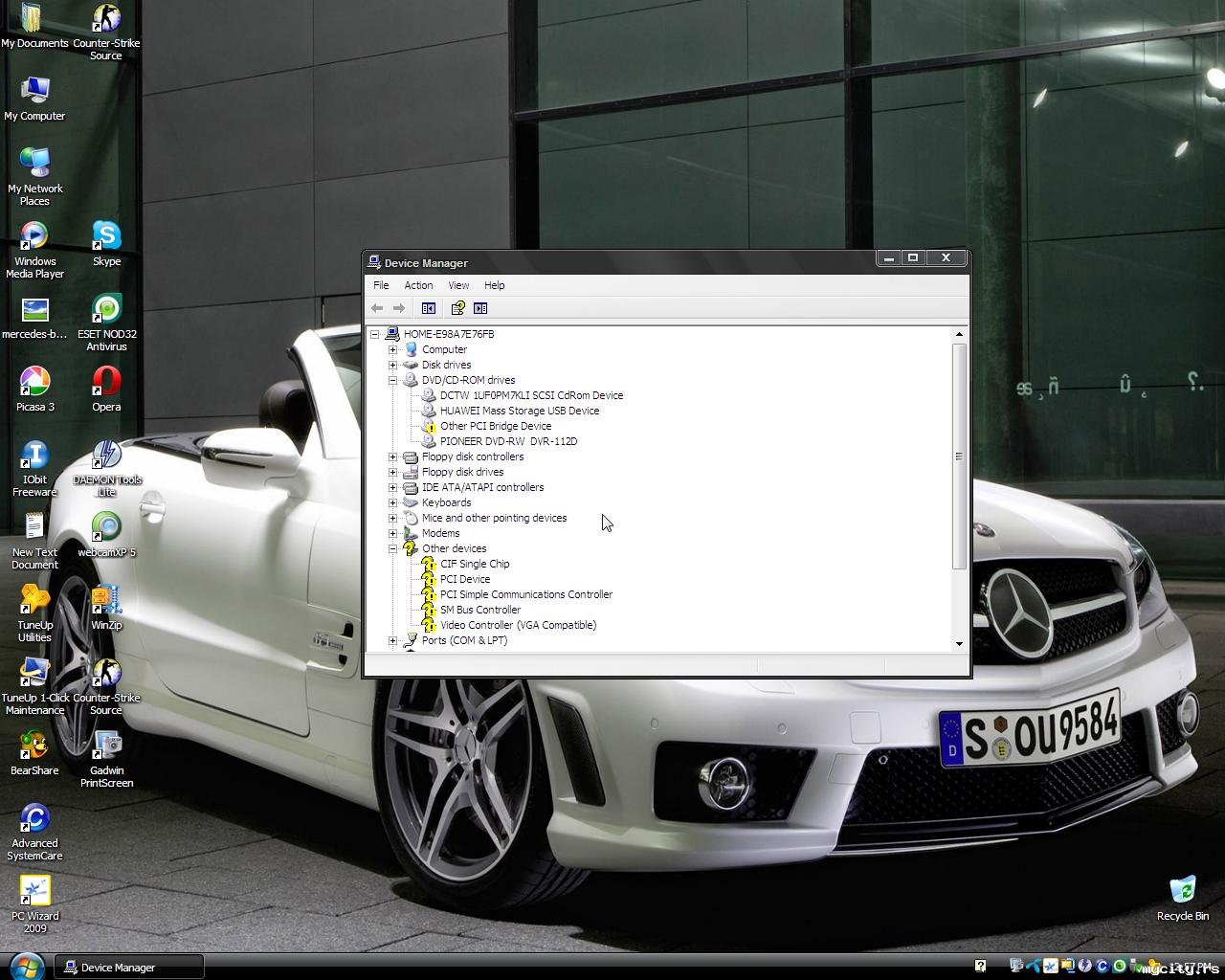The height and width of the screenshot is (980, 1225).
Task: Select the PC Wizard 2009 desktop icon
Action: 34,904
